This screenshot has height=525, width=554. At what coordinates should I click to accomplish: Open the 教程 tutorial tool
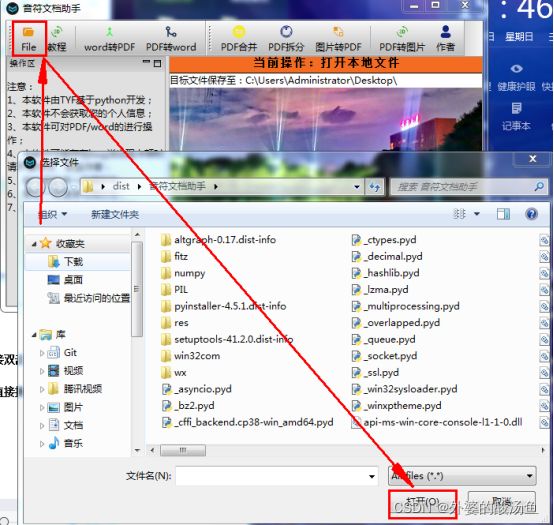coord(57,39)
